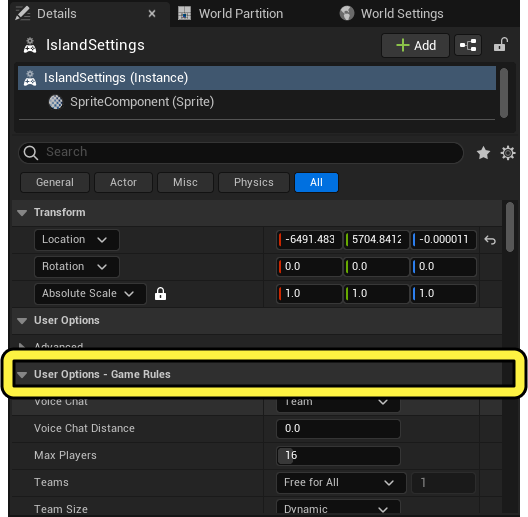The image size is (528, 517).
Task: Click the Blueprint/hierarchy icon next to Add
Action: (468, 45)
